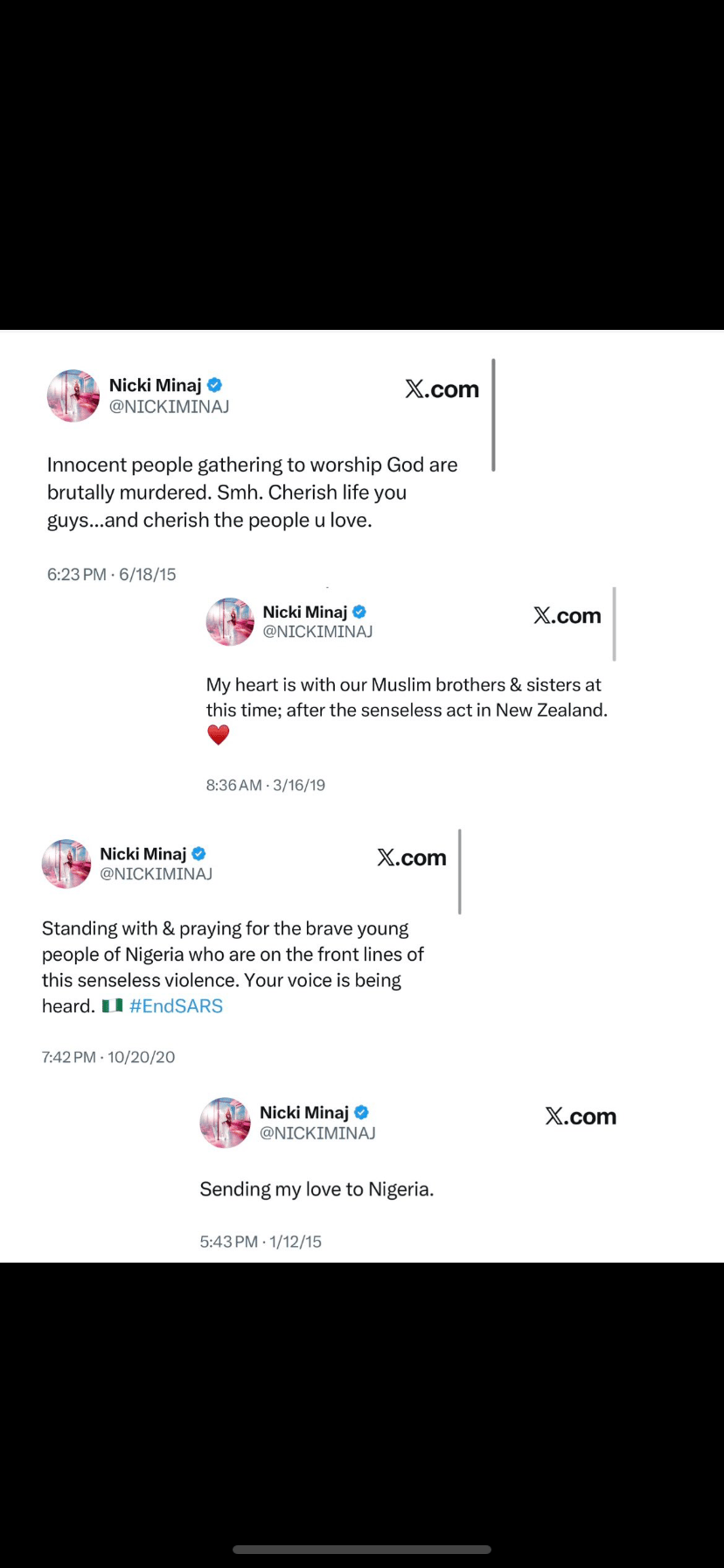Viewport: 724px width, 1568px height.
Task: Tap the Nigerian flag emoji
Action: click(112, 1006)
